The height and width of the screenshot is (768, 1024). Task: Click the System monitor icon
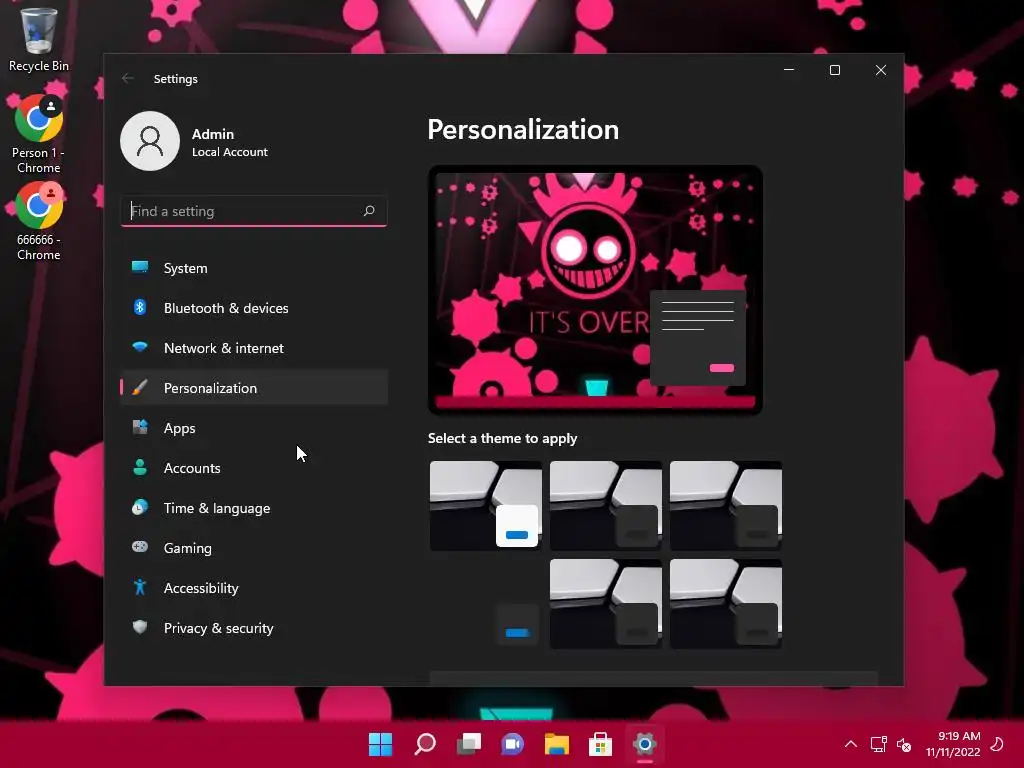pos(140,267)
